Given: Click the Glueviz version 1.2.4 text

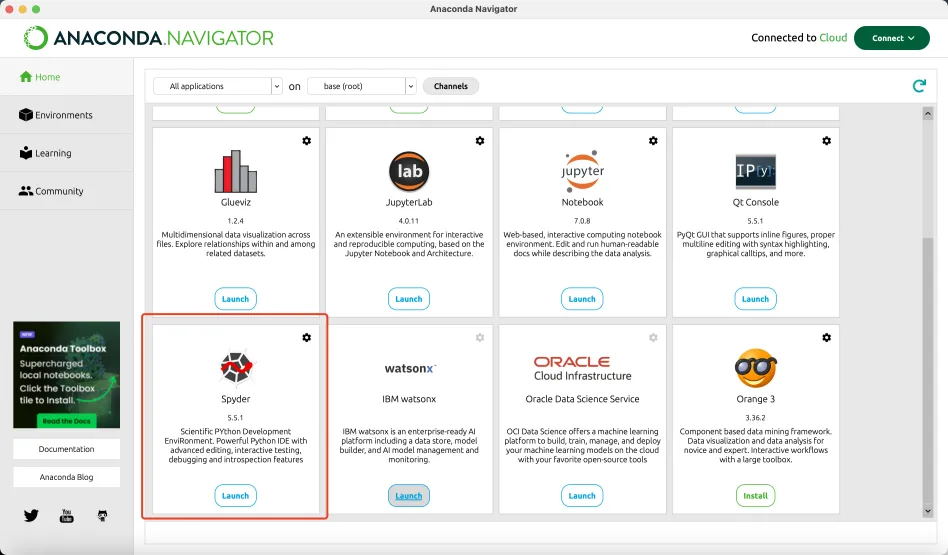Looking at the screenshot, I should point(236,221).
